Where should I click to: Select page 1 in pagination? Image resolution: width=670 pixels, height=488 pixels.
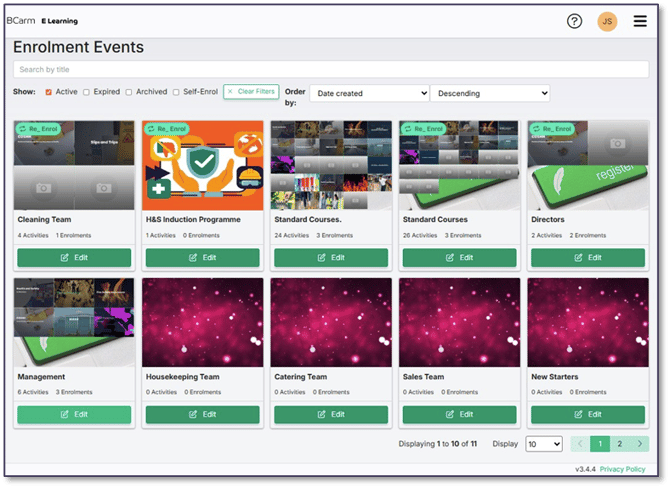pos(600,443)
